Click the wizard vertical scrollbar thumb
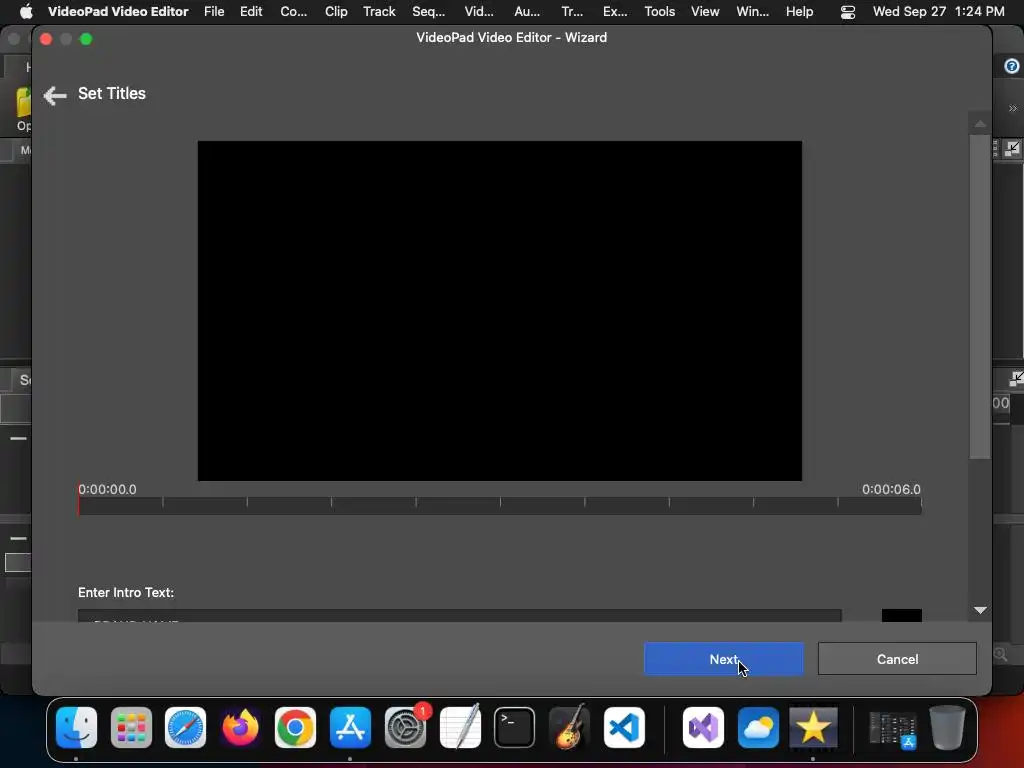 pos(980,297)
